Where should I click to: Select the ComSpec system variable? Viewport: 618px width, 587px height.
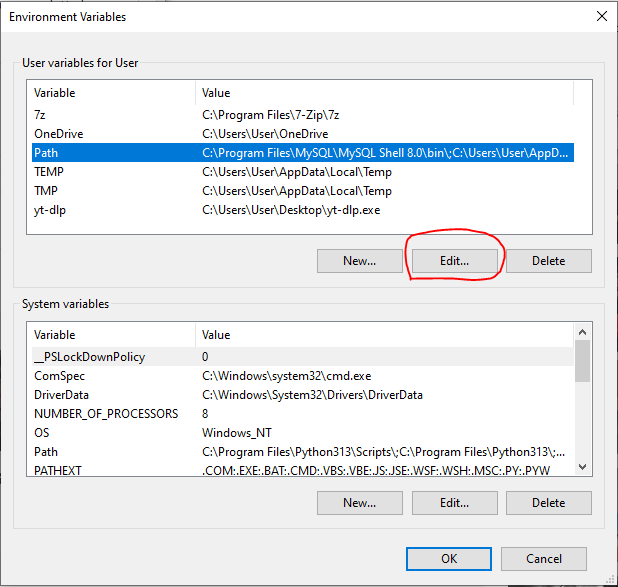pyautogui.click(x=303, y=376)
